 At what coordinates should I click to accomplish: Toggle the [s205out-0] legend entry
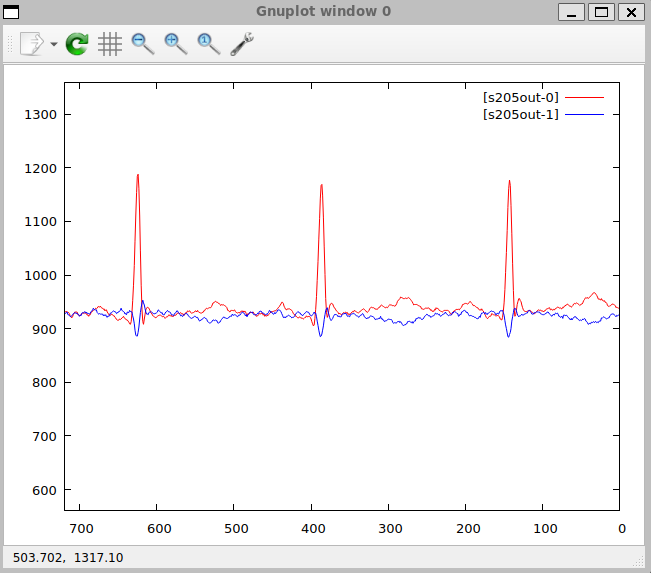(x=520, y=98)
